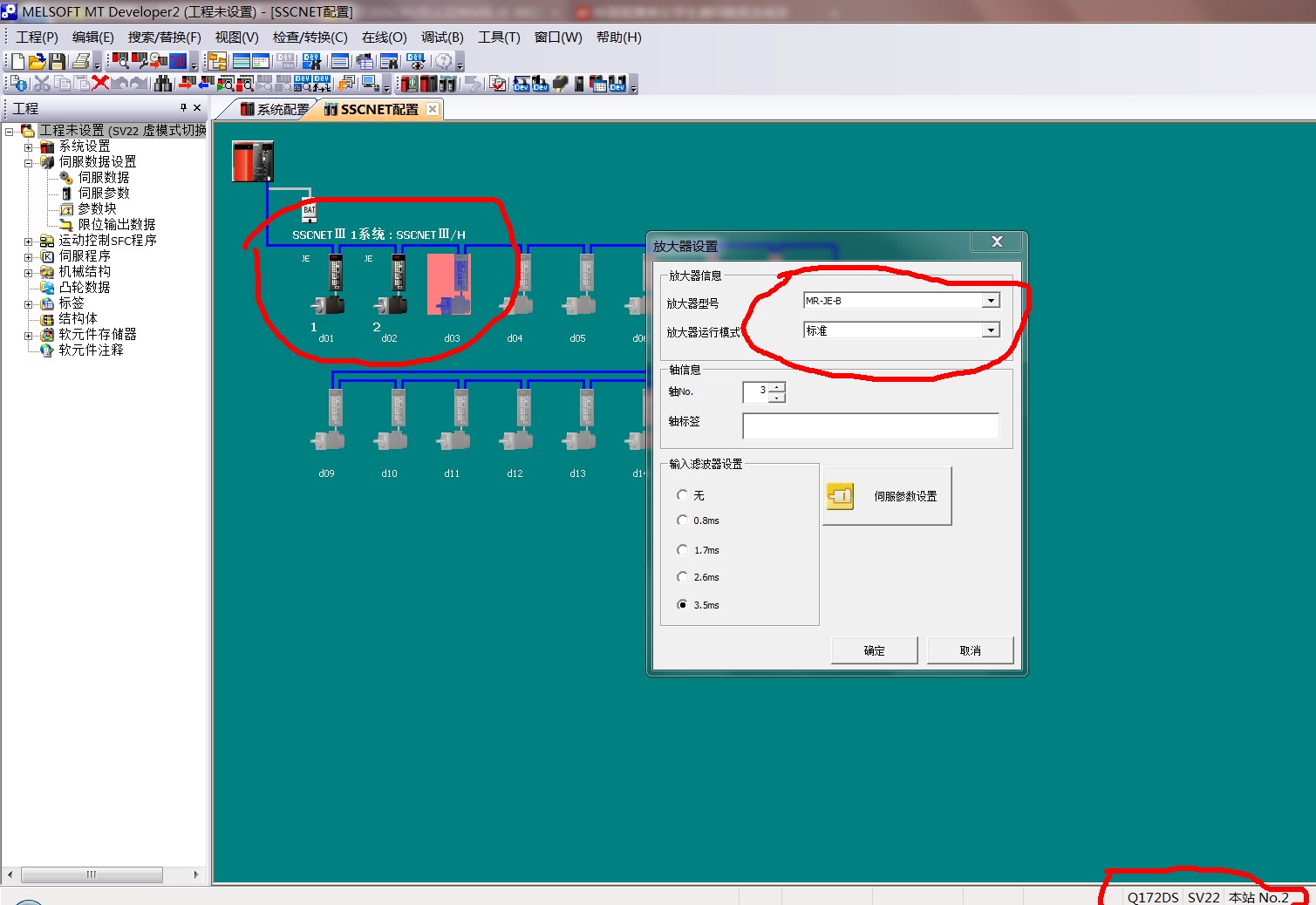Click the project tree horizontal scrollbar
Screen dimensions: 1316x905
[x=92, y=874]
